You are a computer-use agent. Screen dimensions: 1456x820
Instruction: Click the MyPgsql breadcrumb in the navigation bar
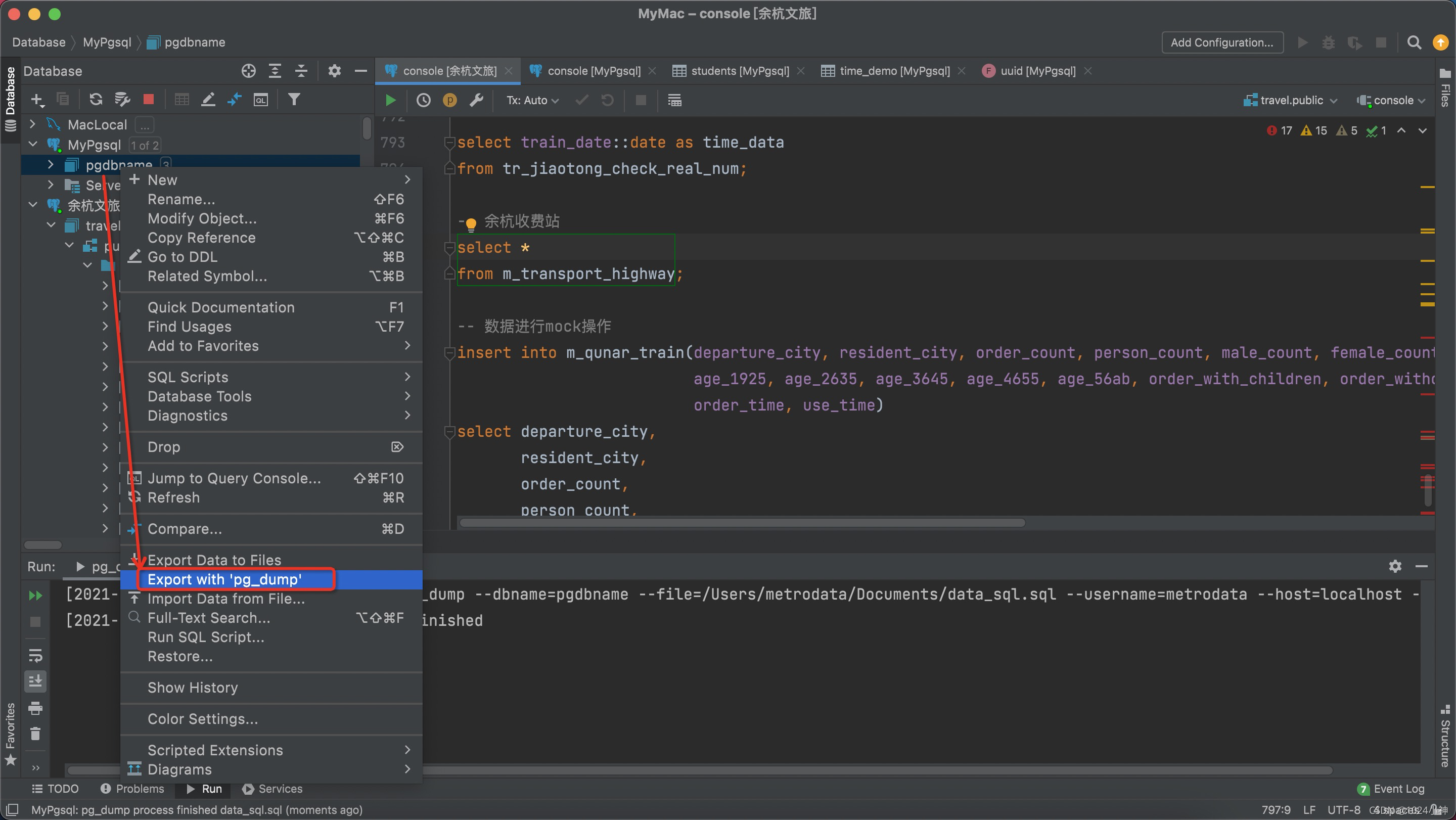[x=107, y=42]
